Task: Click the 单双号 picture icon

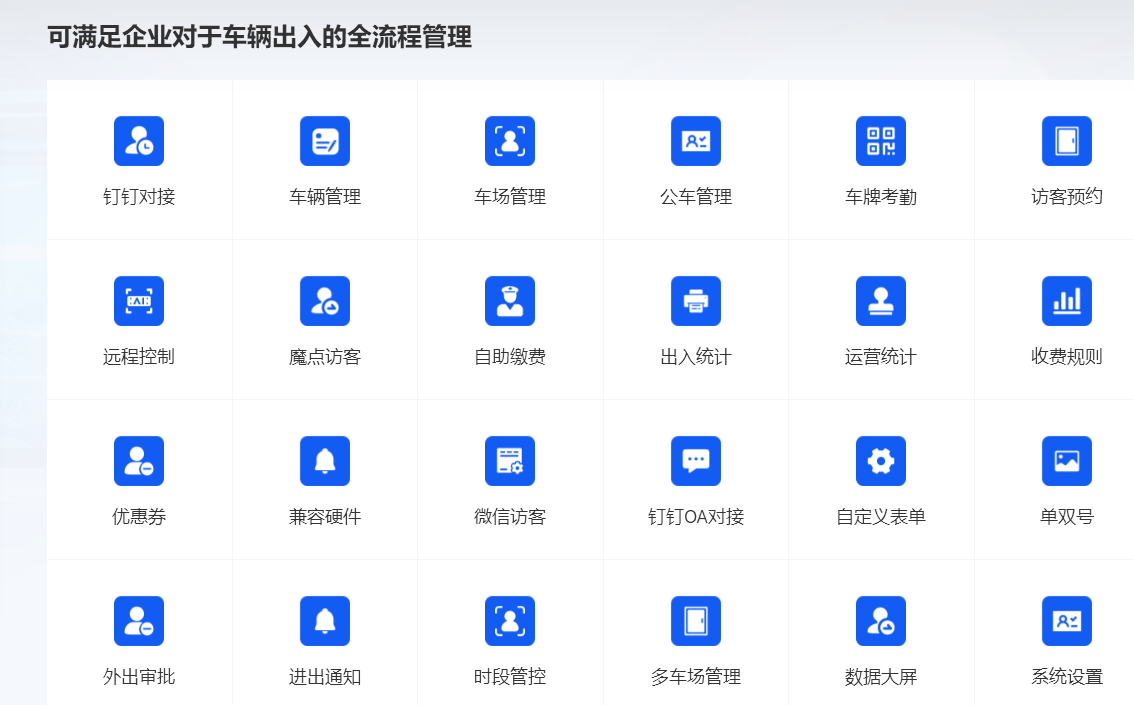Action: [1067, 461]
